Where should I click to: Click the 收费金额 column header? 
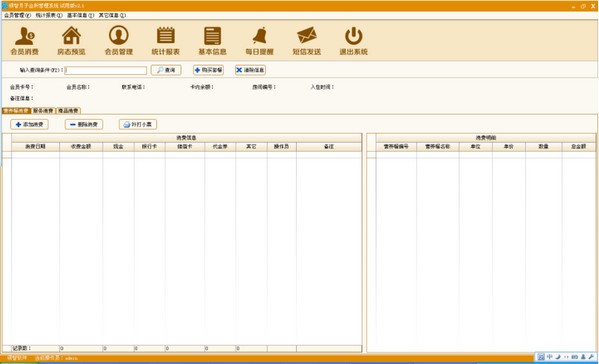[81, 147]
